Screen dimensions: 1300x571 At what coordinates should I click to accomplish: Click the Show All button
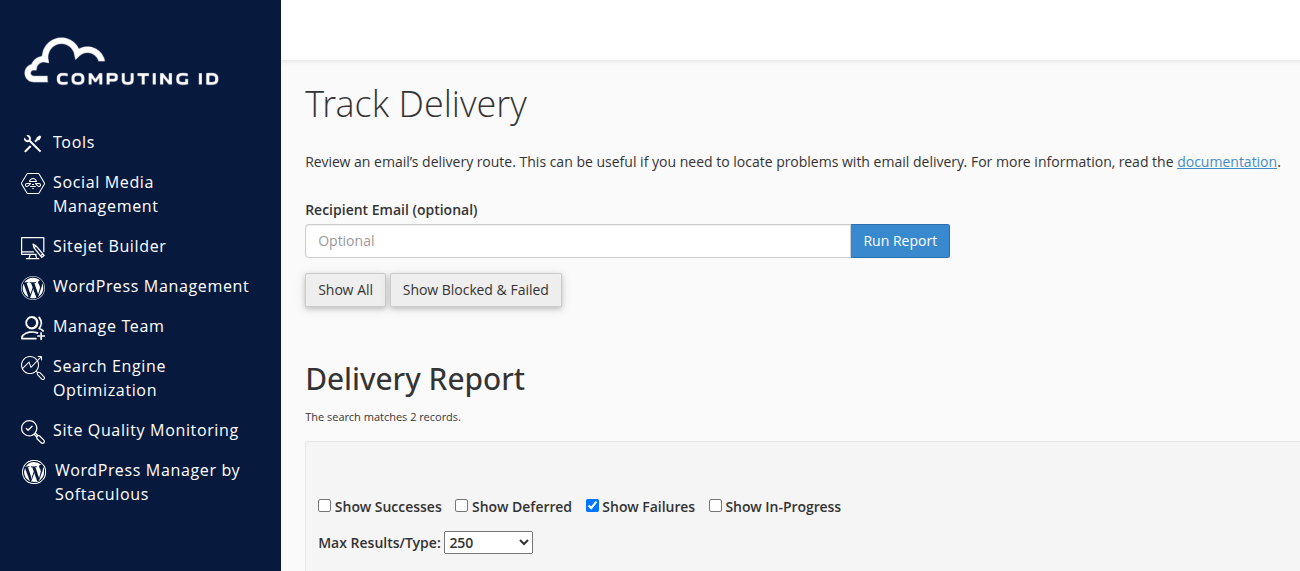[345, 290]
